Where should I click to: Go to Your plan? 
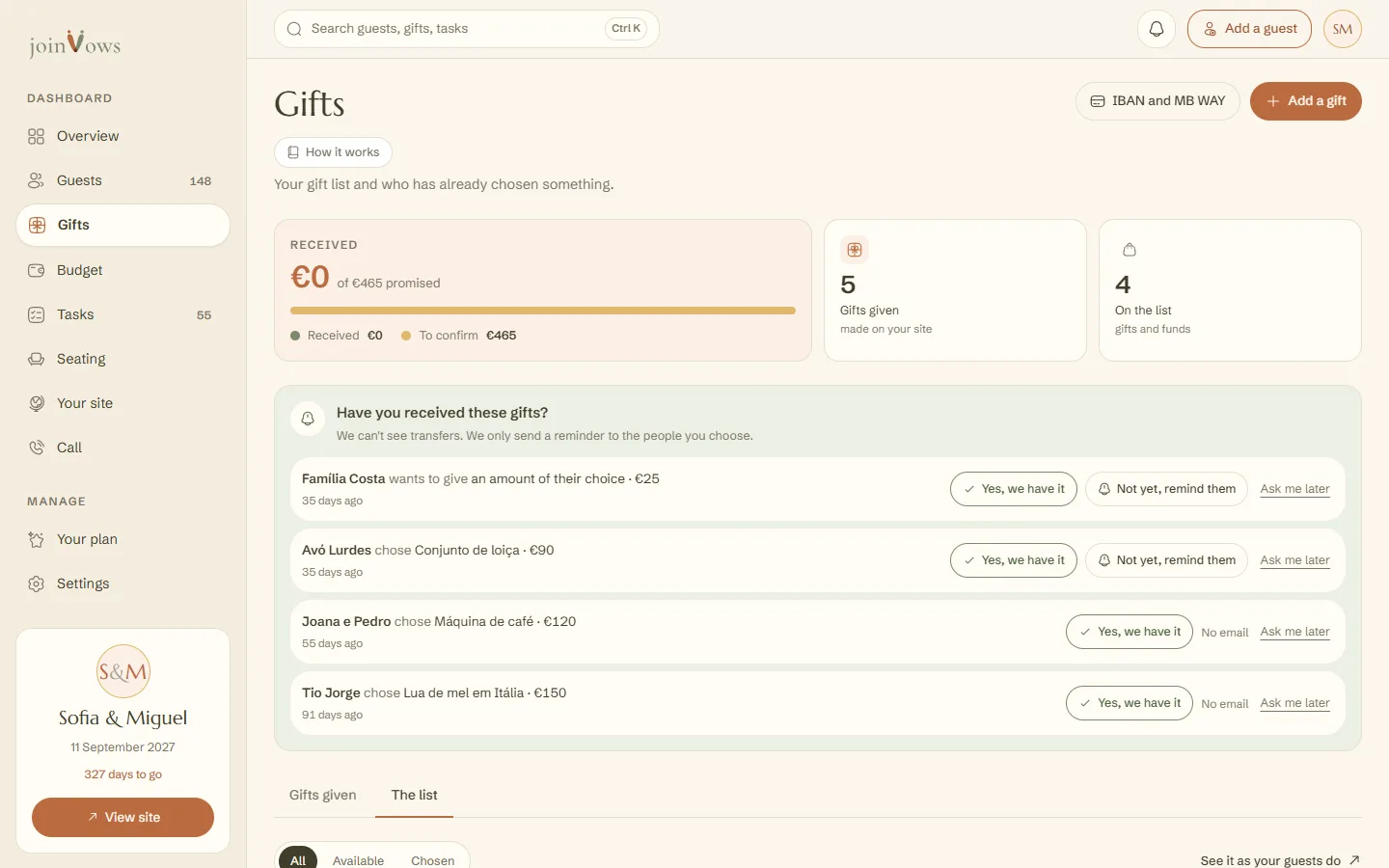coord(123,539)
